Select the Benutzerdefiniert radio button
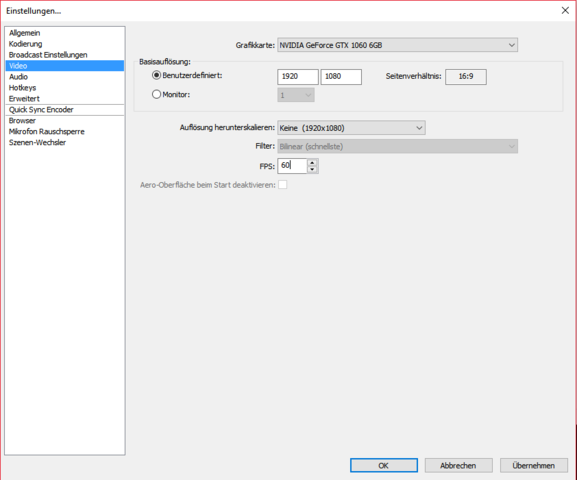The image size is (577, 480). 156,75
